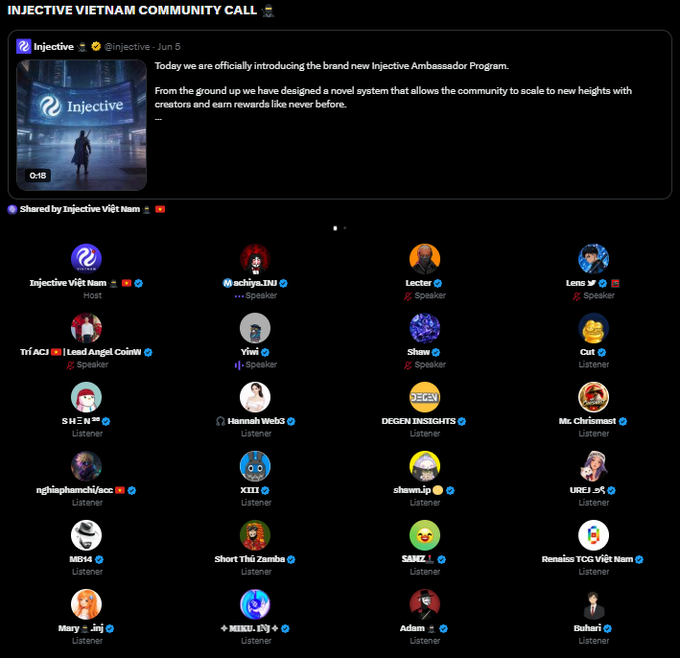Screen dimensions: 680x658
Task: Open Jun 5 tweet date link
Action: 169,47
